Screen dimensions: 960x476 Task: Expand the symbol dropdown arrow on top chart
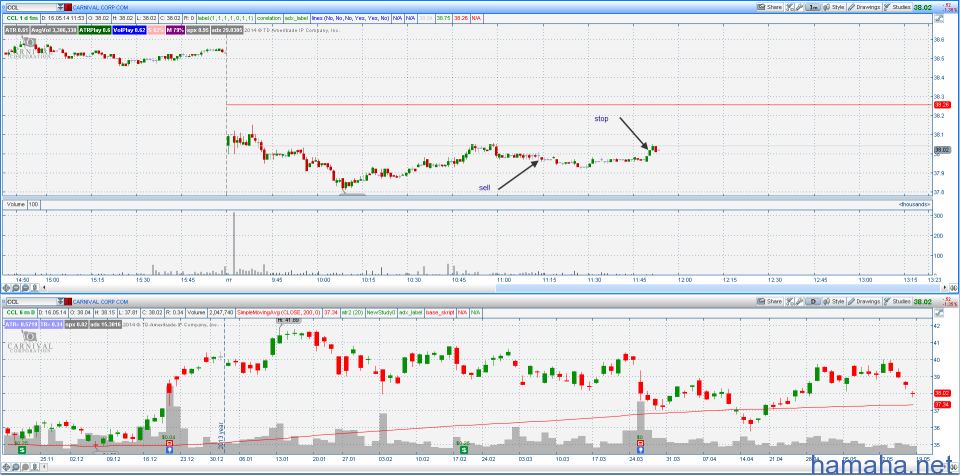click(60, 7)
